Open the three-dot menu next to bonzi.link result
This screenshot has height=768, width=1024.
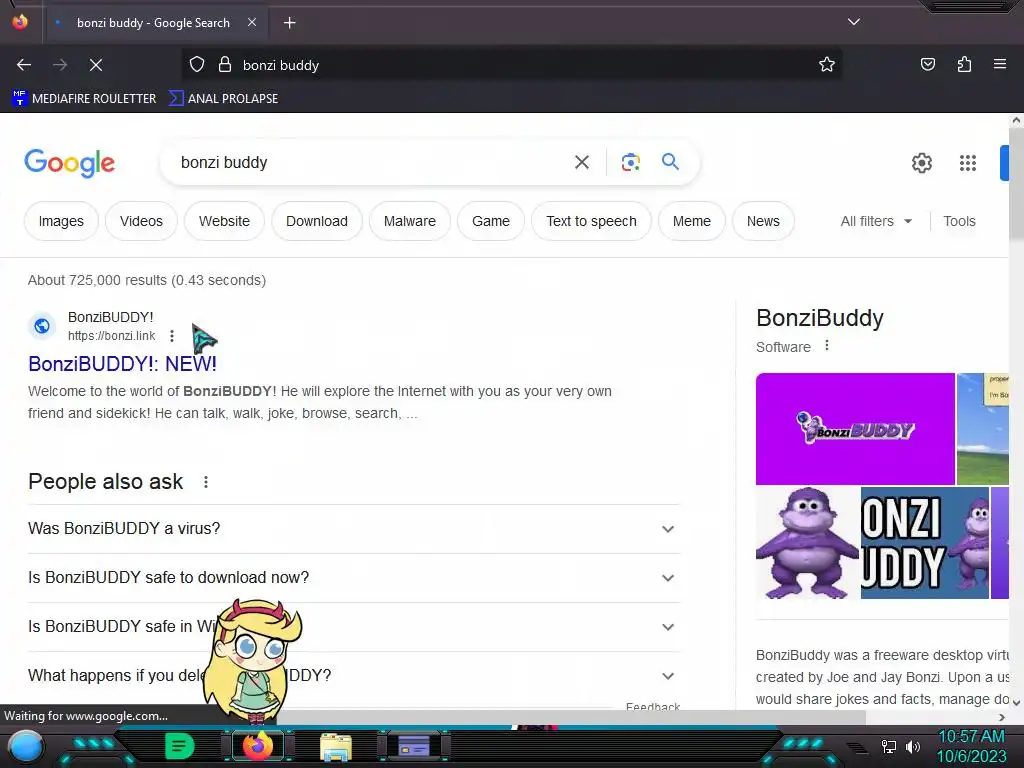click(172, 336)
